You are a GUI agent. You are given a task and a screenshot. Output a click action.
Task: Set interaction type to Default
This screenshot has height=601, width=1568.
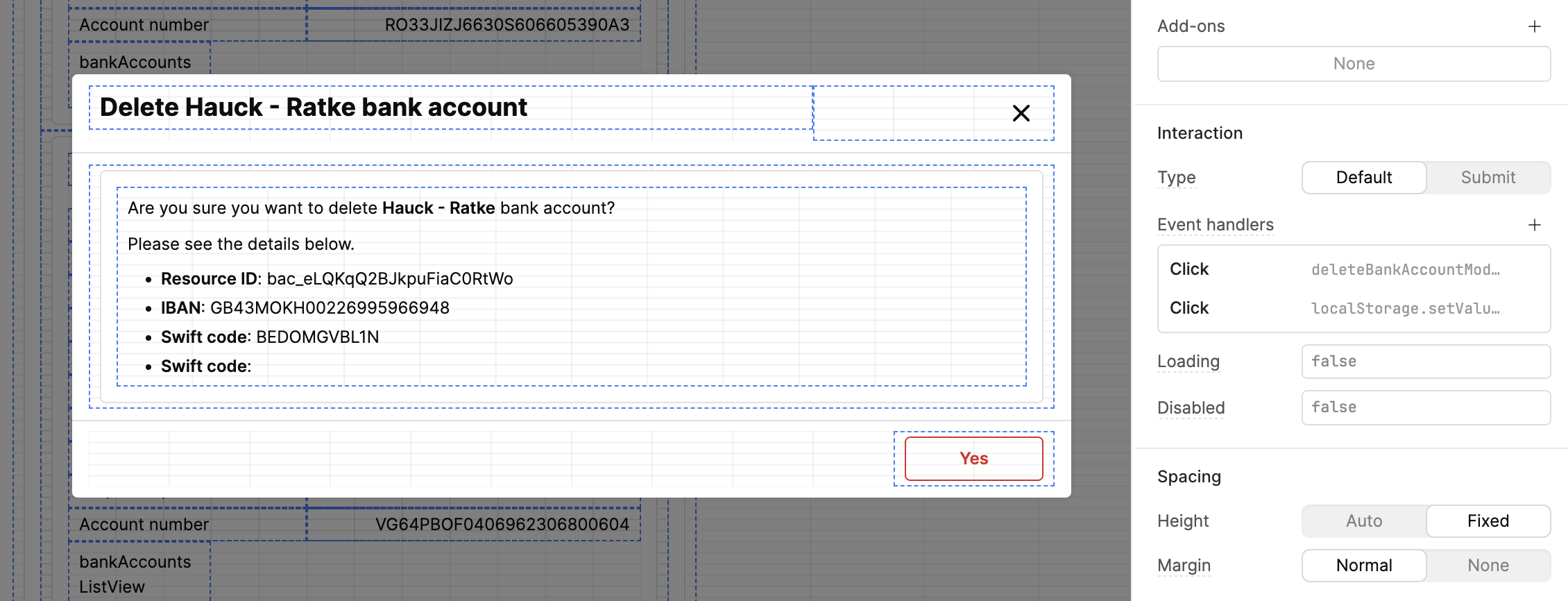point(1363,178)
